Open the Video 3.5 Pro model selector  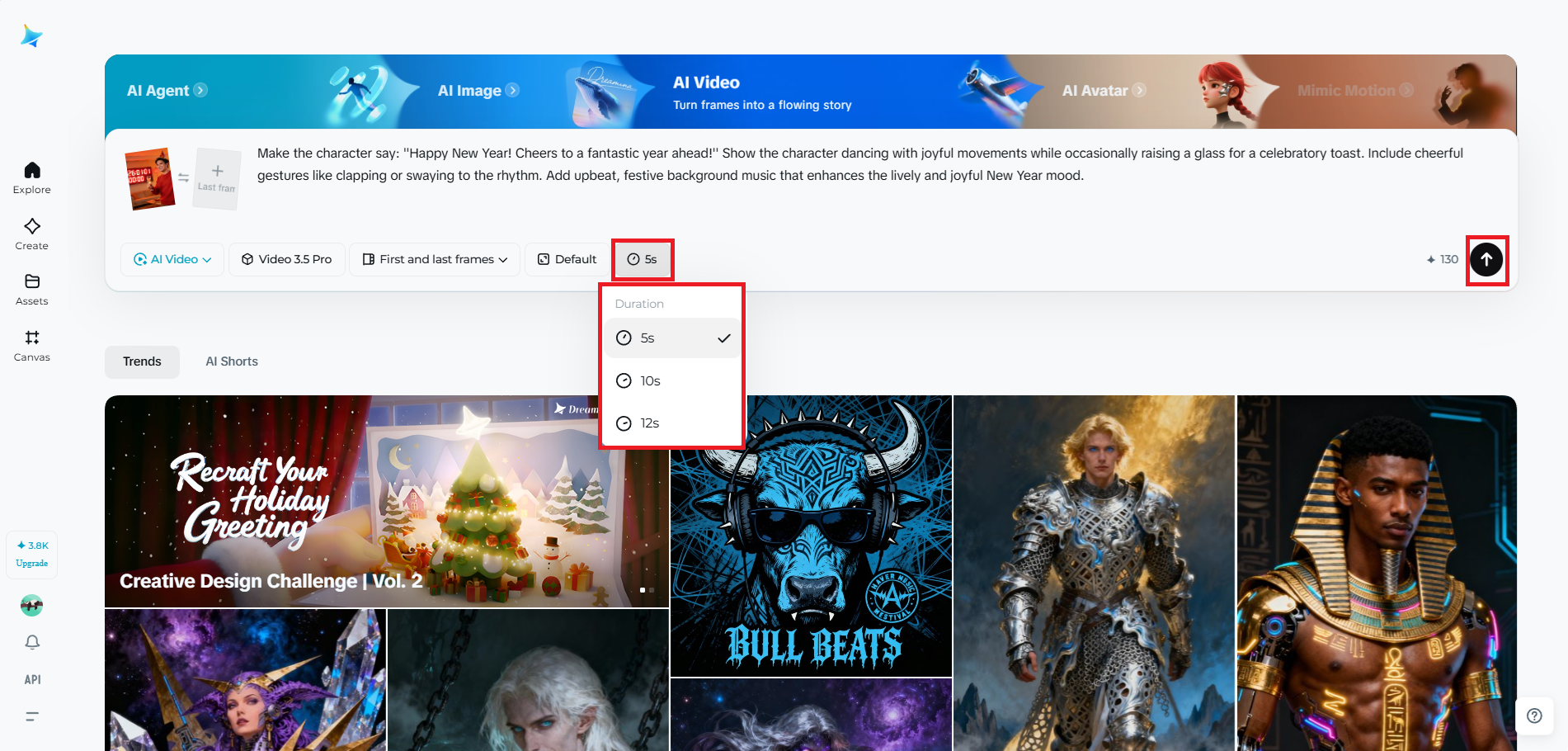(286, 259)
